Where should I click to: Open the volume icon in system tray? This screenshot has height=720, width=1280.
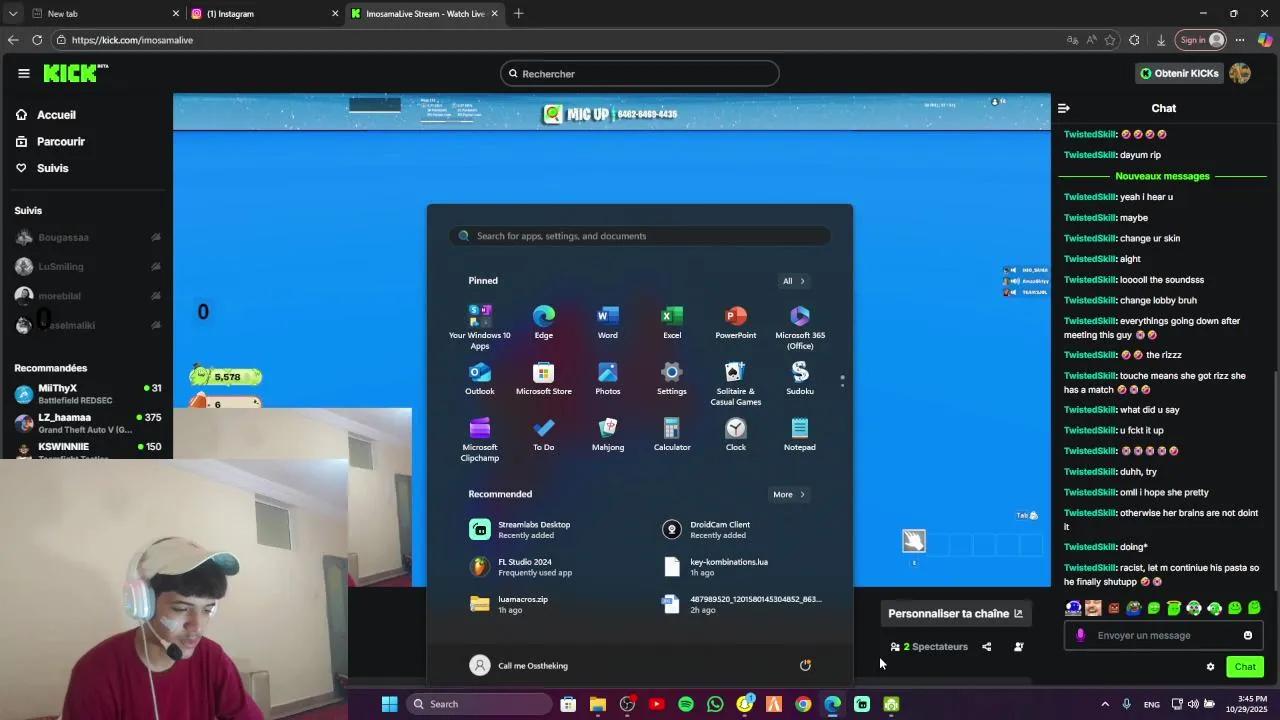[x=1194, y=704]
